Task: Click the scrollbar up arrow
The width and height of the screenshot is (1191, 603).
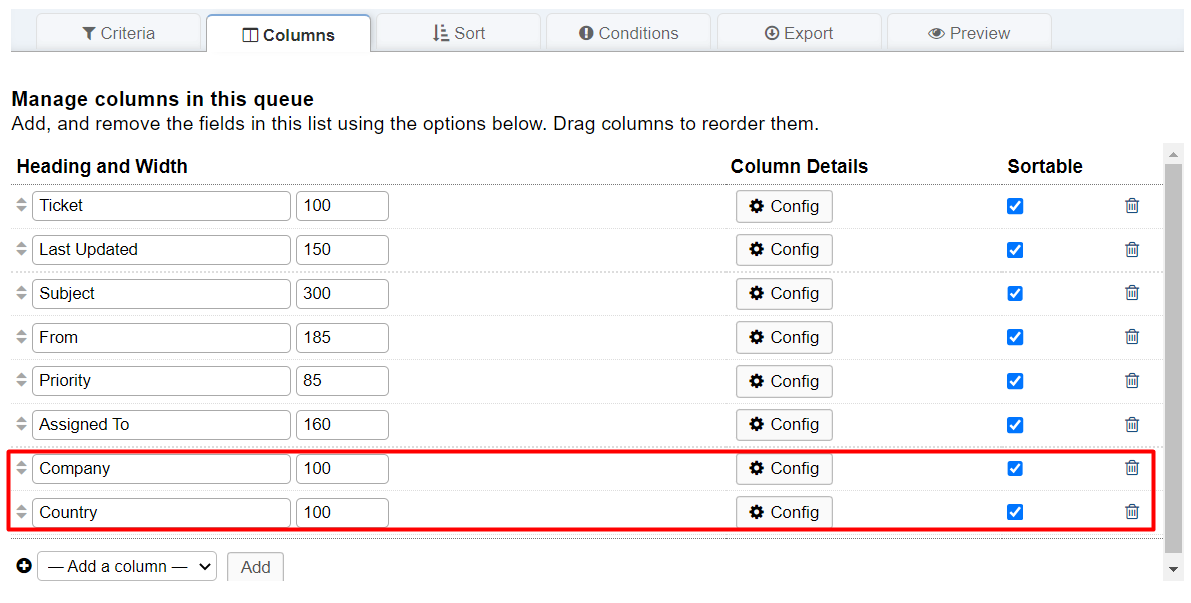Action: point(1174,154)
